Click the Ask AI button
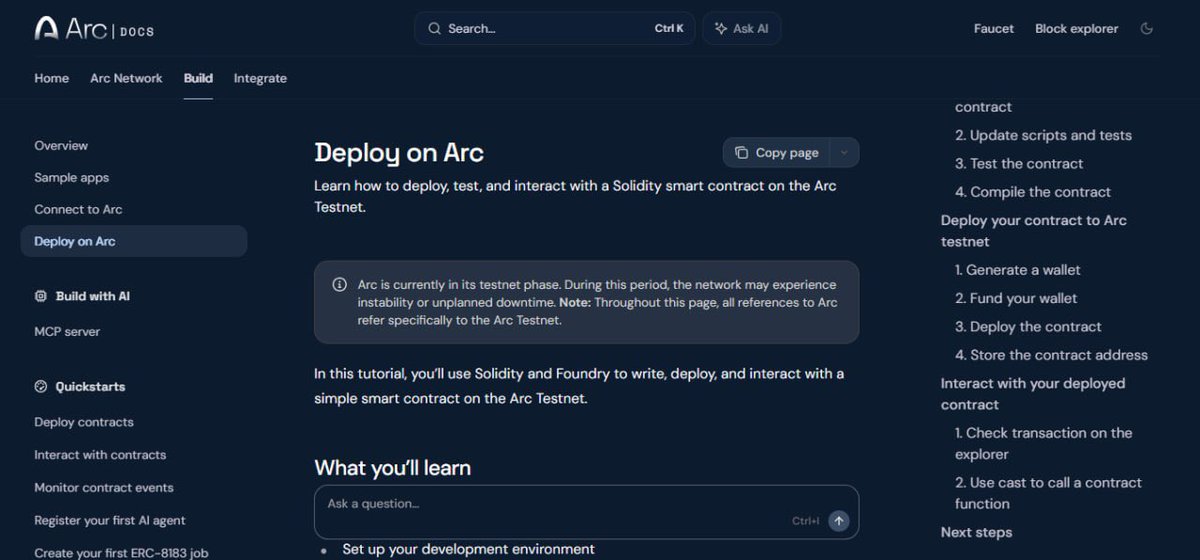 click(x=742, y=29)
